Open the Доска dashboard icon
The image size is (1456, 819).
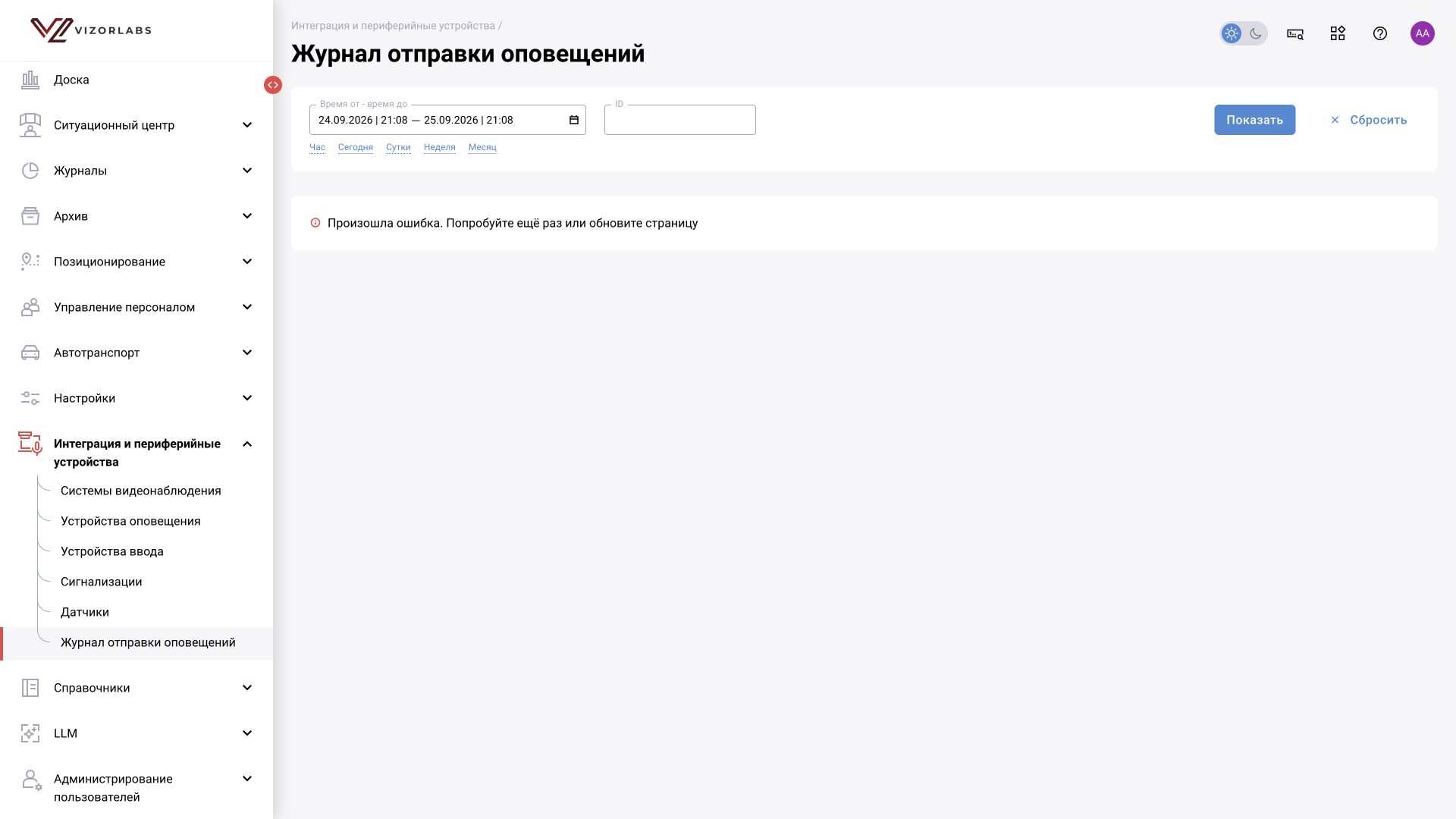[x=30, y=80]
